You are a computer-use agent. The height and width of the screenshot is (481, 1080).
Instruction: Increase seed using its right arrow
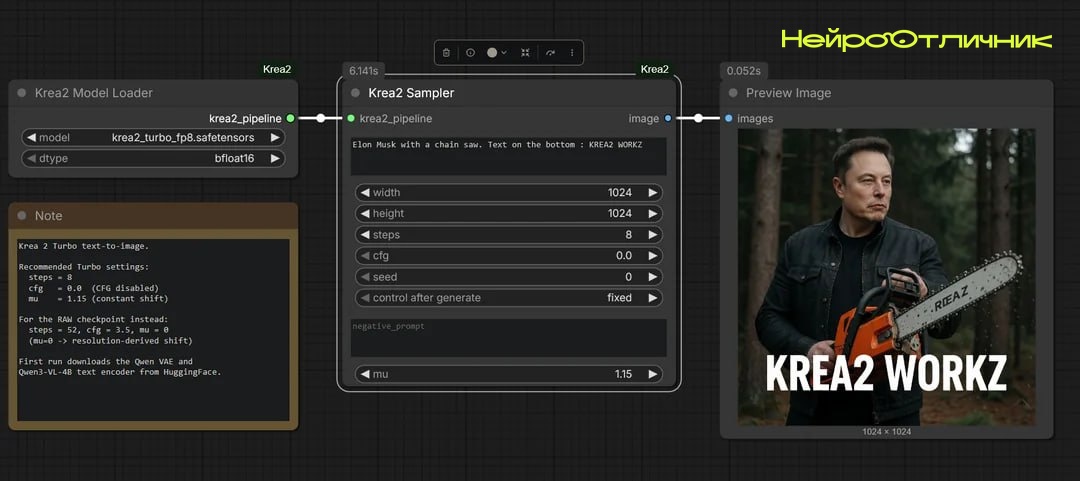coord(653,277)
